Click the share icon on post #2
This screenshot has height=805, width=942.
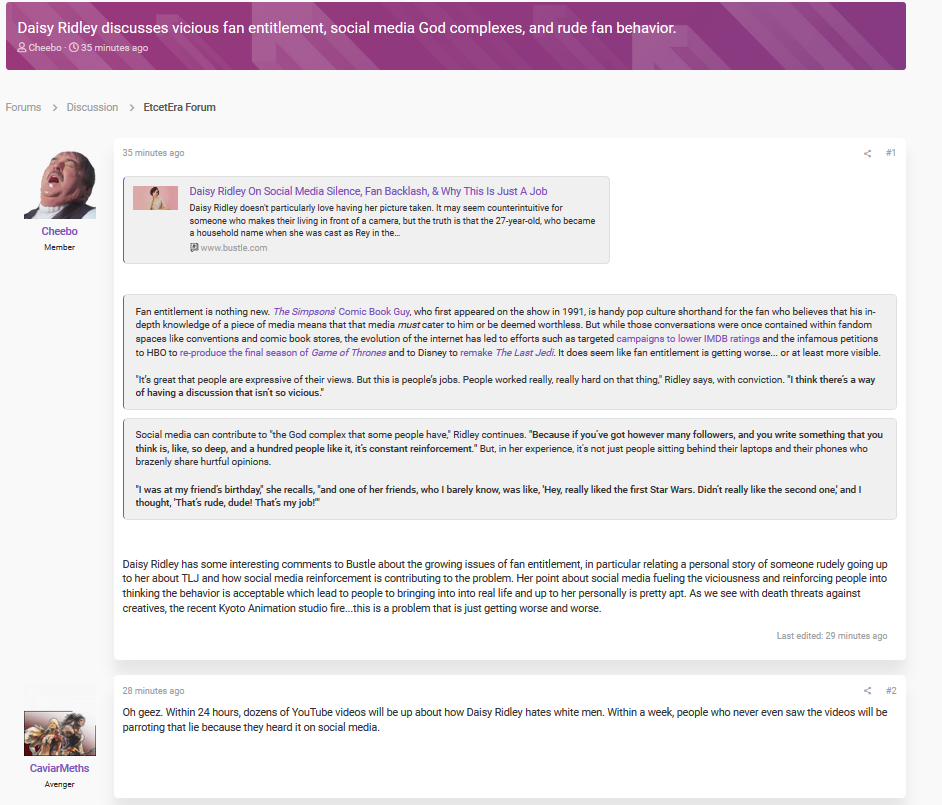pos(867,691)
